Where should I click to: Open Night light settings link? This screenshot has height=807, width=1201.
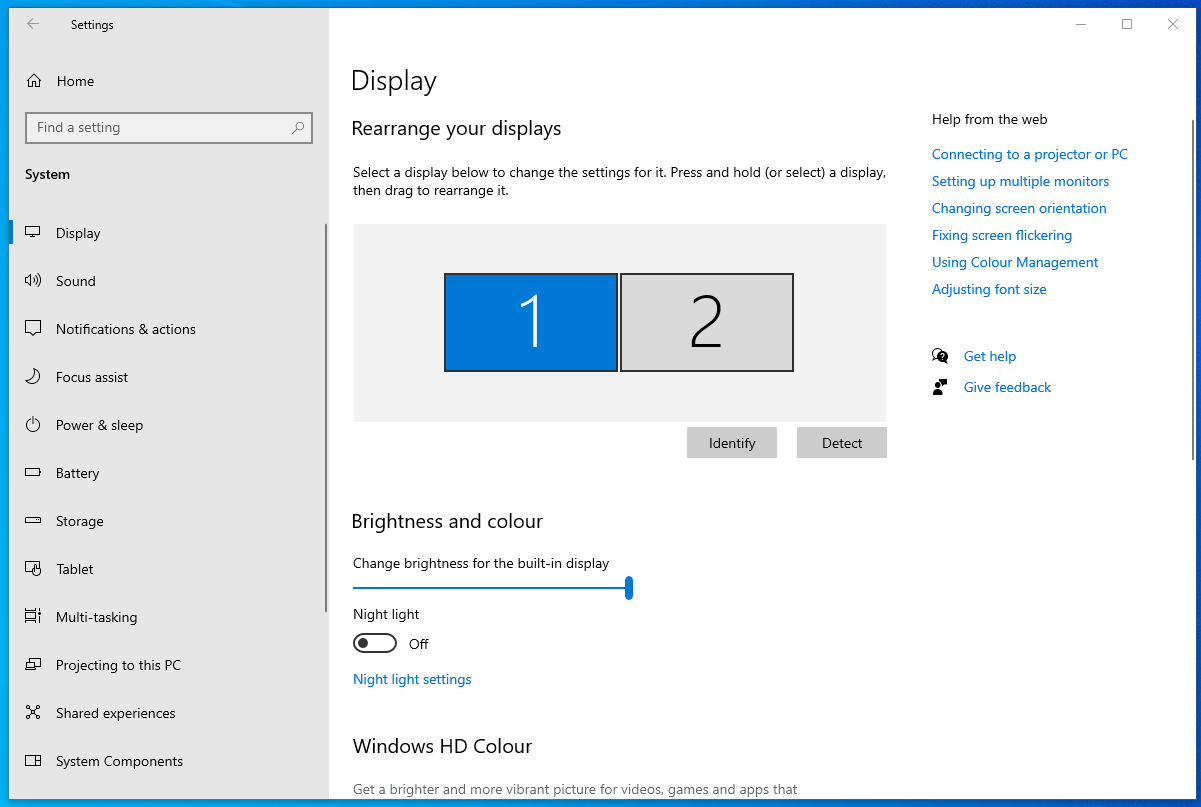coord(412,679)
